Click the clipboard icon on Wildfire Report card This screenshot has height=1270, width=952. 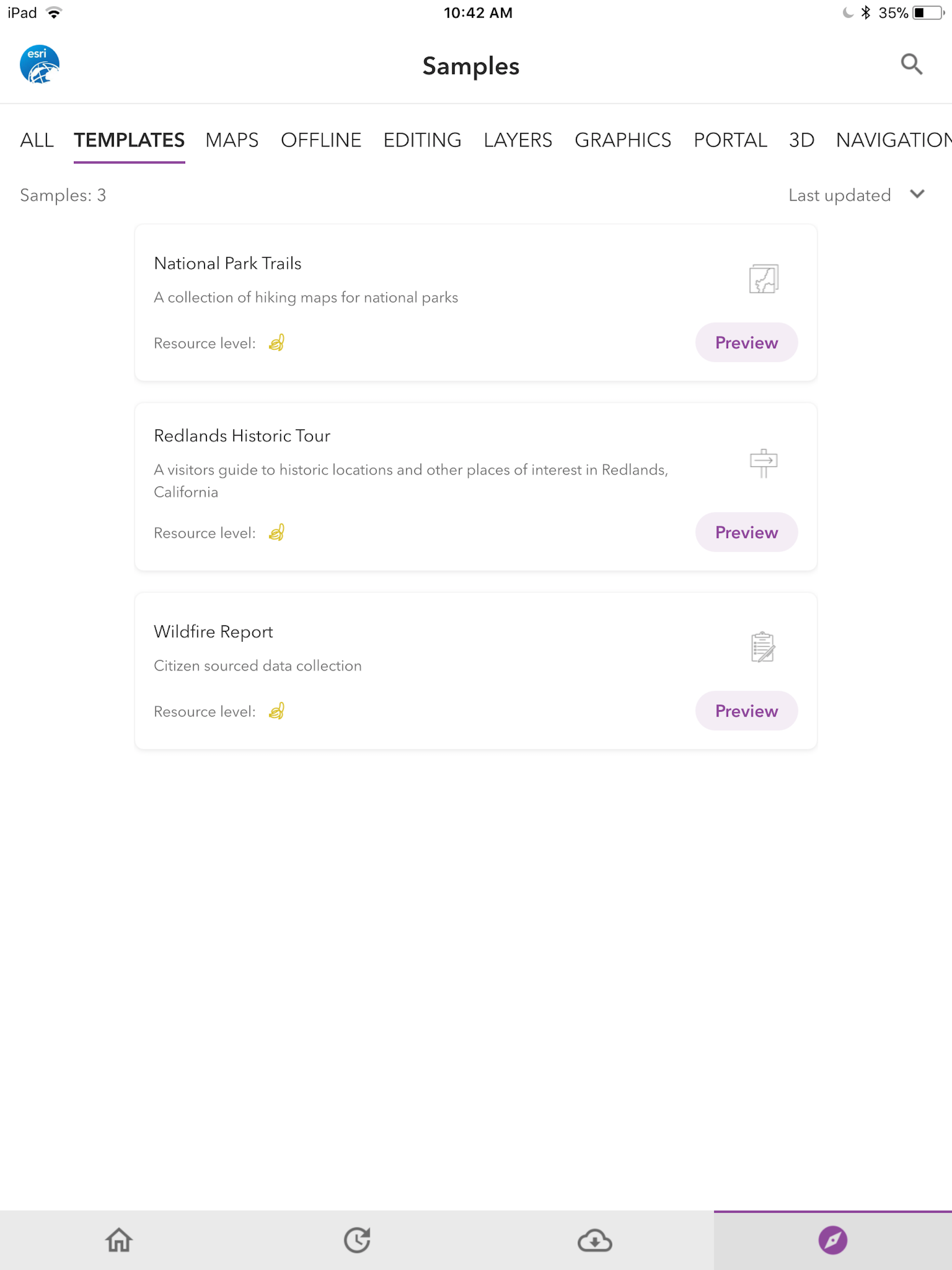763,648
